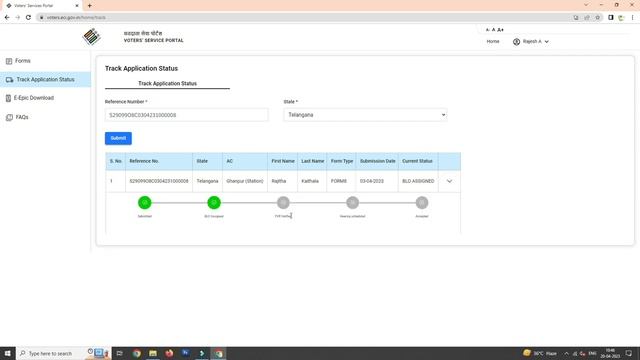The height and width of the screenshot is (360, 640).
Task: Click the taskbar clock and date
Action: click(x=610, y=353)
